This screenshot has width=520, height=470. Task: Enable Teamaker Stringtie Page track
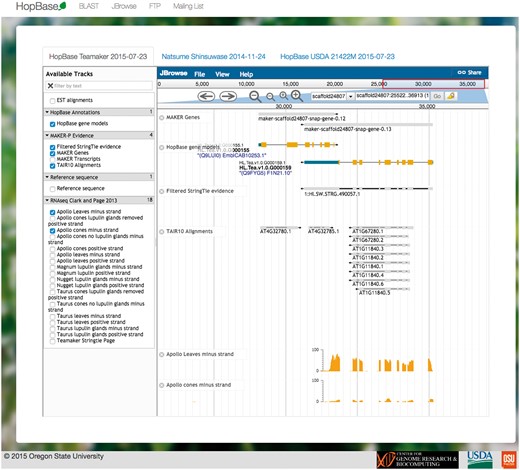tap(52, 341)
